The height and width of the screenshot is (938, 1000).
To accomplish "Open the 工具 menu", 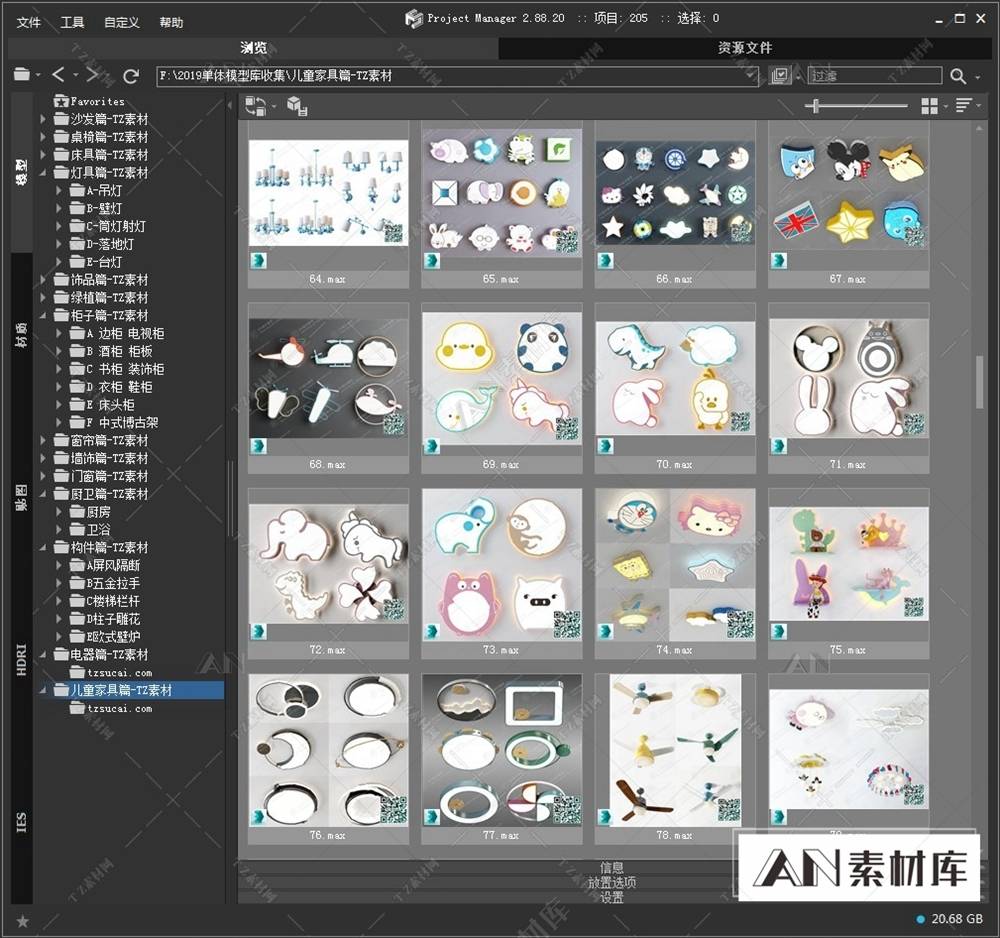I will 72,22.
